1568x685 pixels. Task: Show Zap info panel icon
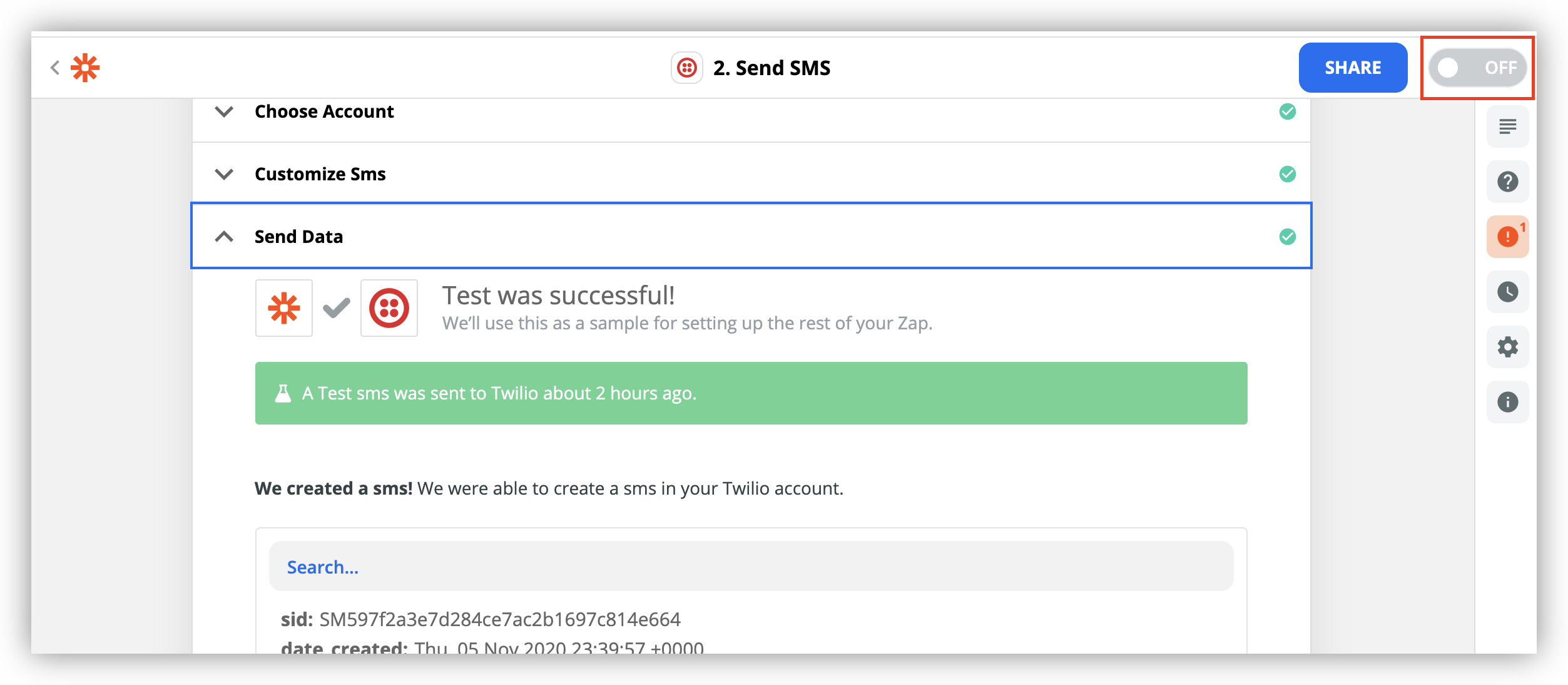pyautogui.click(x=1507, y=402)
